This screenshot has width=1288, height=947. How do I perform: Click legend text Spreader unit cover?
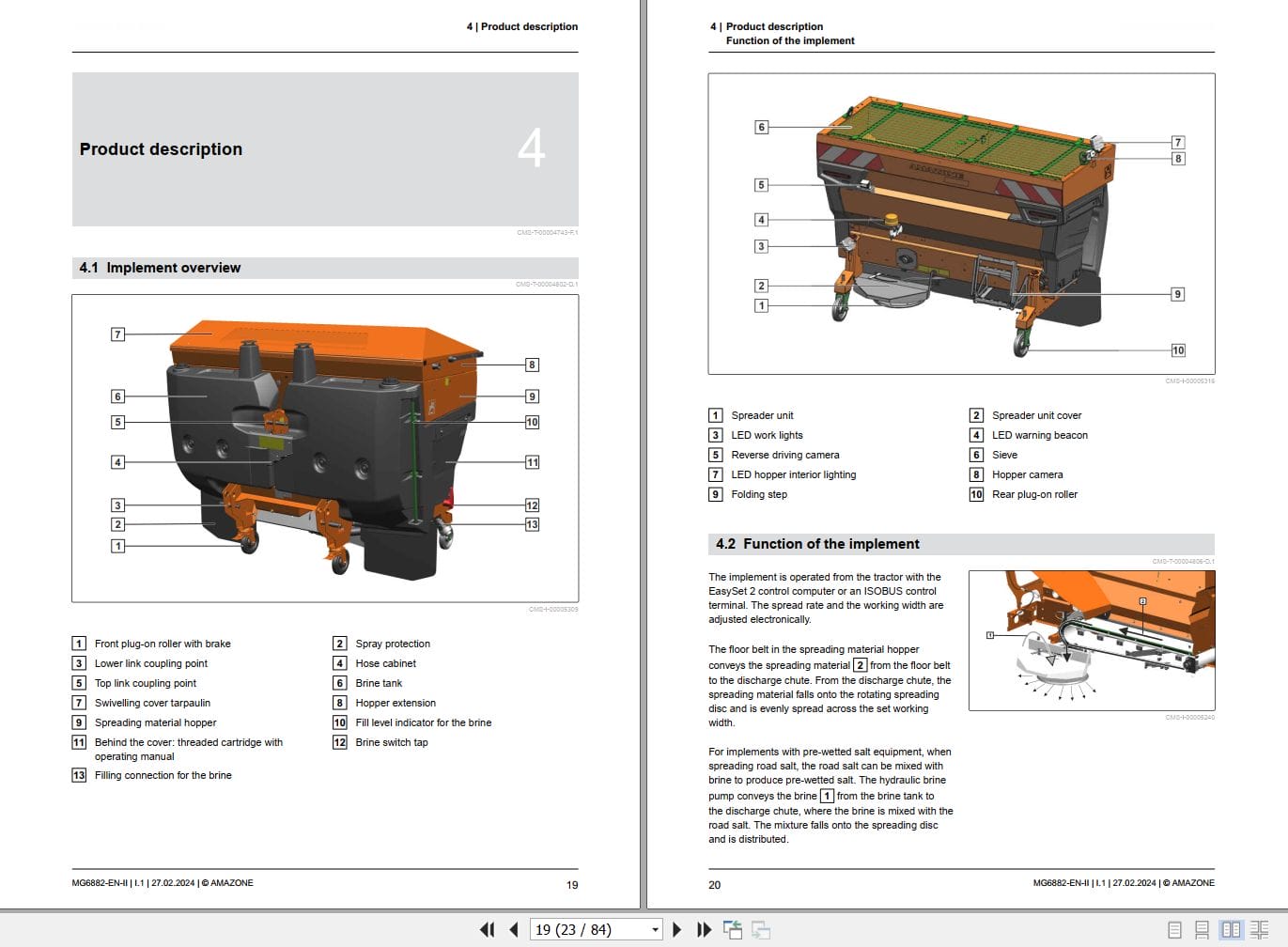click(x=1037, y=415)
